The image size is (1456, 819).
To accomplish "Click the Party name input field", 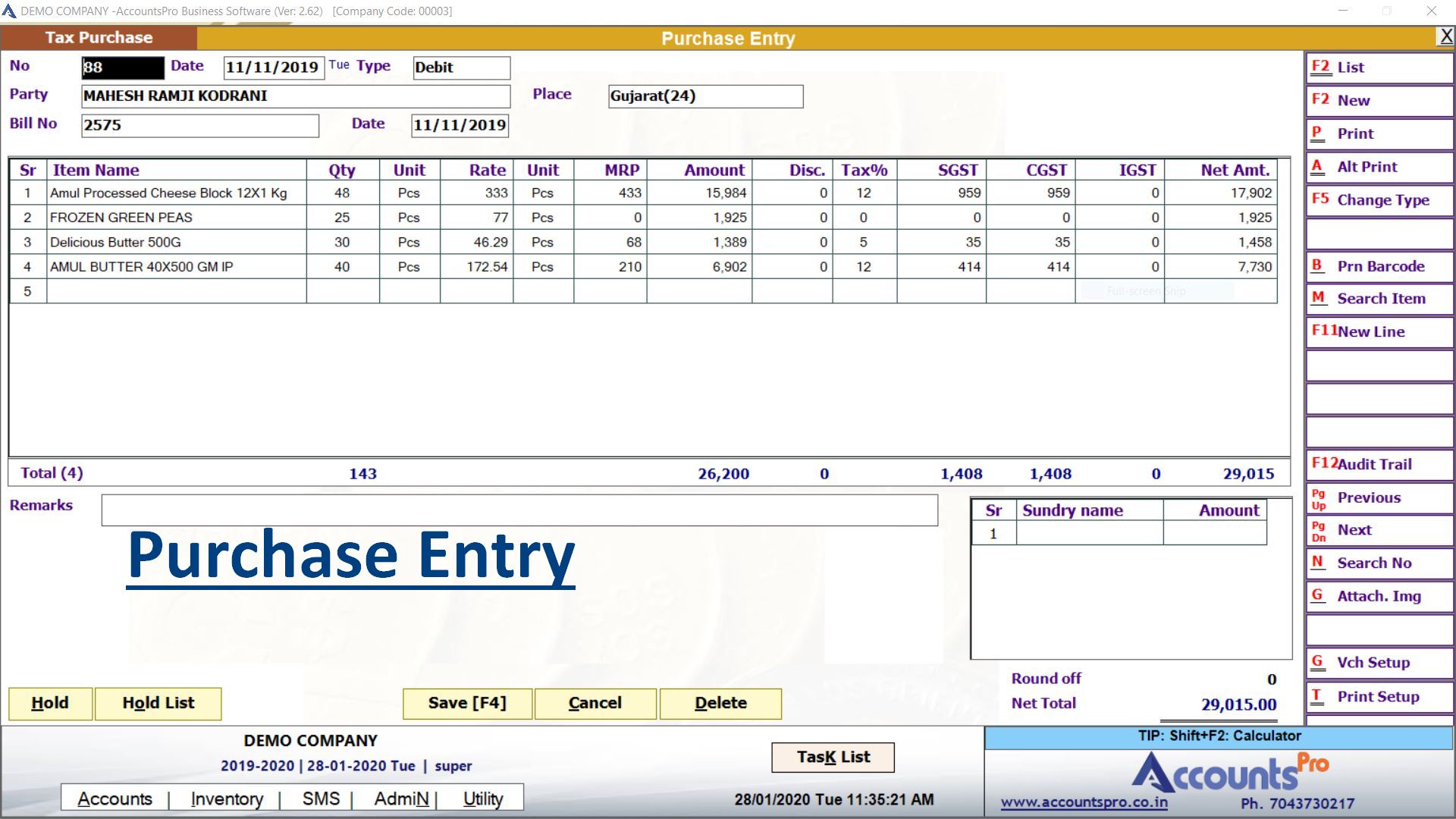I will (x=296, y=96).
